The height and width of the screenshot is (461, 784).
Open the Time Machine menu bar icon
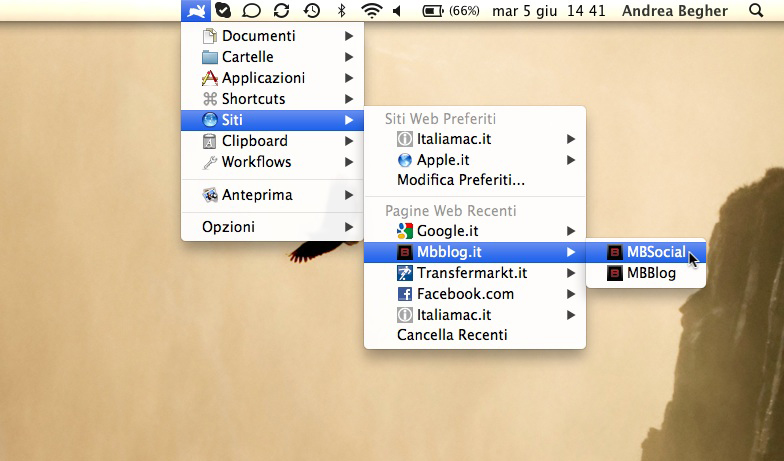click(x=312, y=10)
